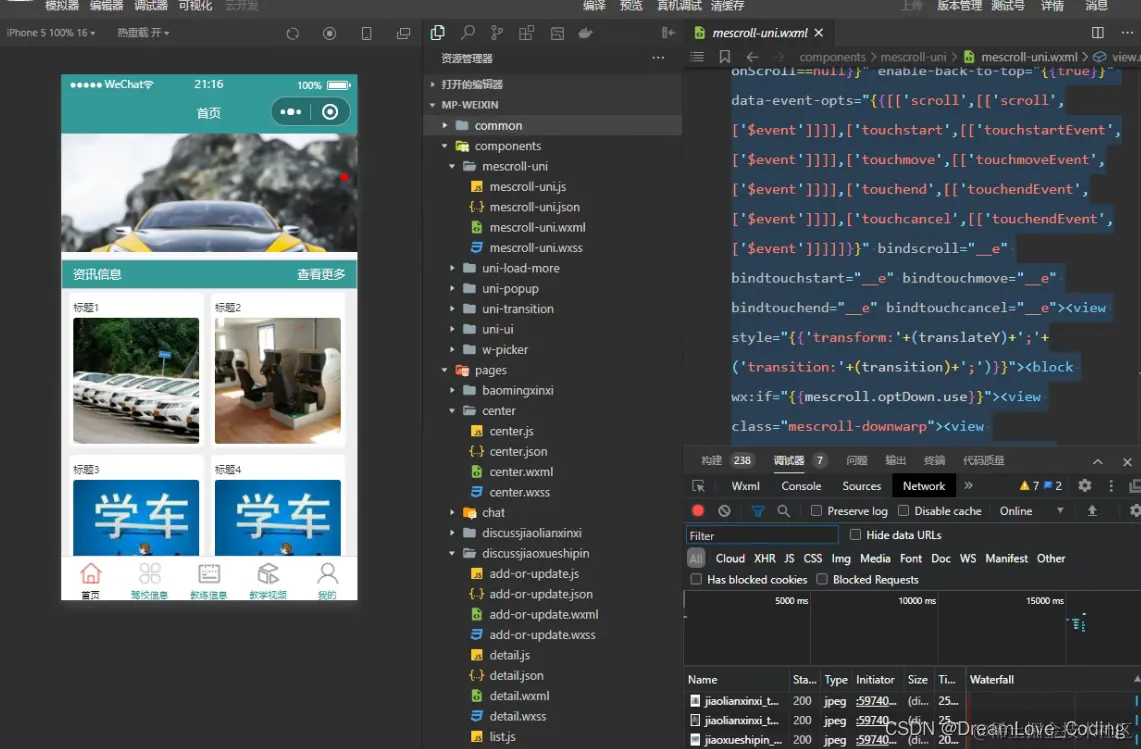
Task: Open the 代码质量 panel tab
Action: (984, 461)
